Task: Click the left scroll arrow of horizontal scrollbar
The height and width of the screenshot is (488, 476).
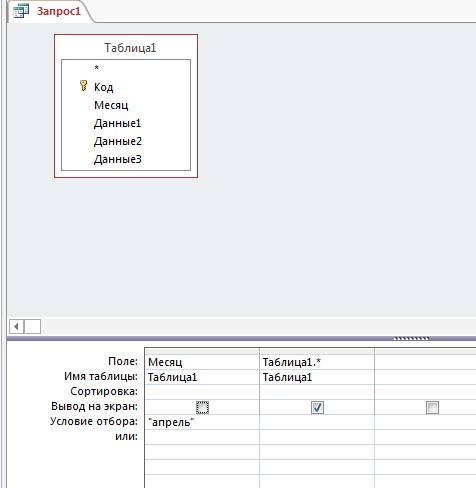Action: pos(16,326)
